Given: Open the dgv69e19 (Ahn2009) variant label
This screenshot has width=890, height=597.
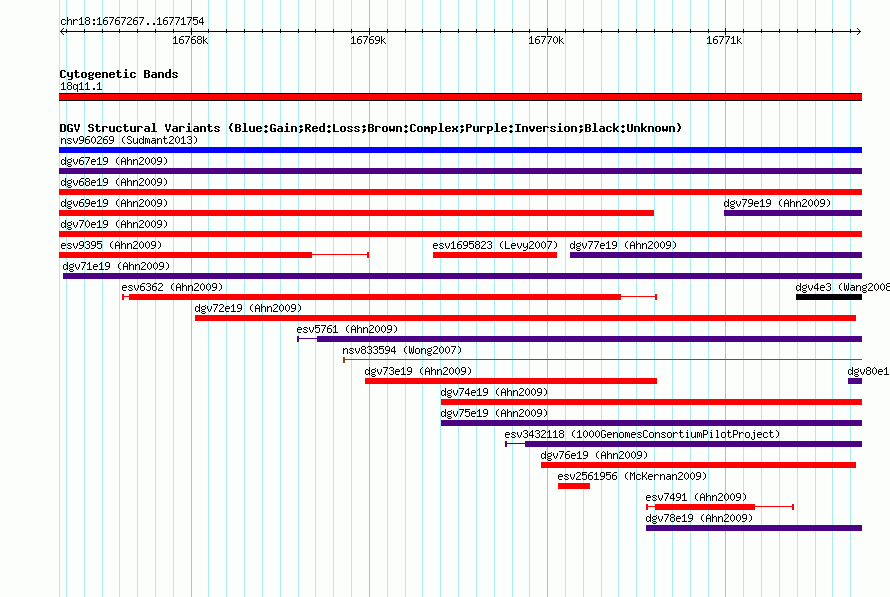Looking at the screenshot, I should [114, 203].
